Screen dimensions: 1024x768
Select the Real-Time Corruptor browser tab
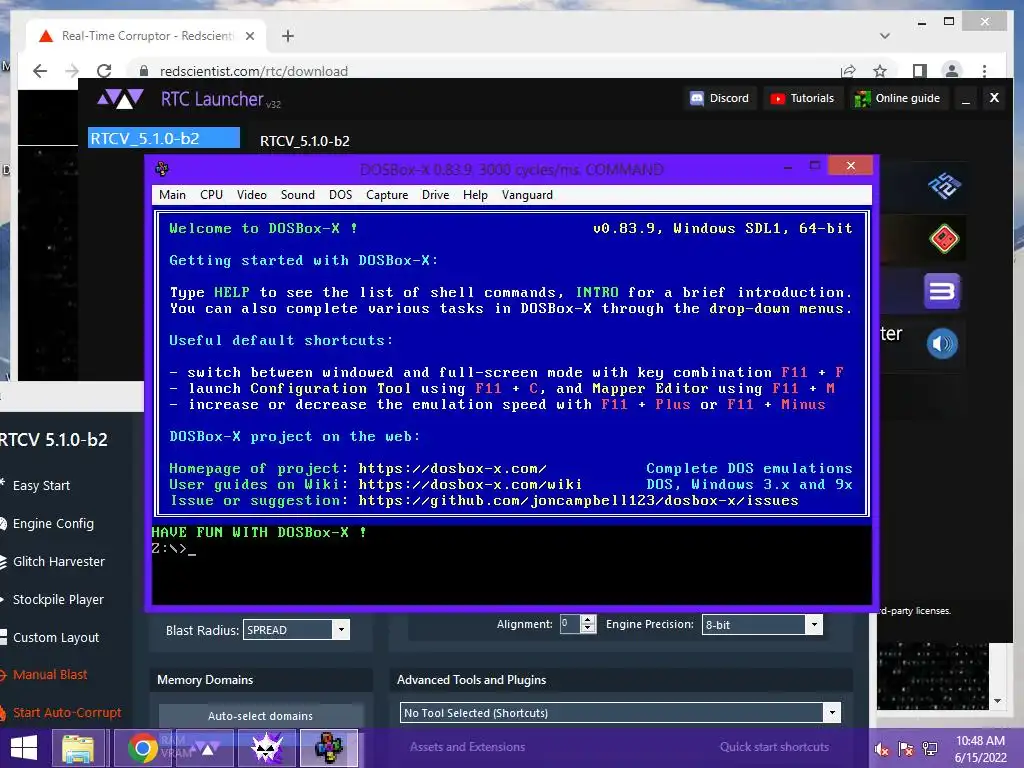pyautogui.click(x=147, y=36)
